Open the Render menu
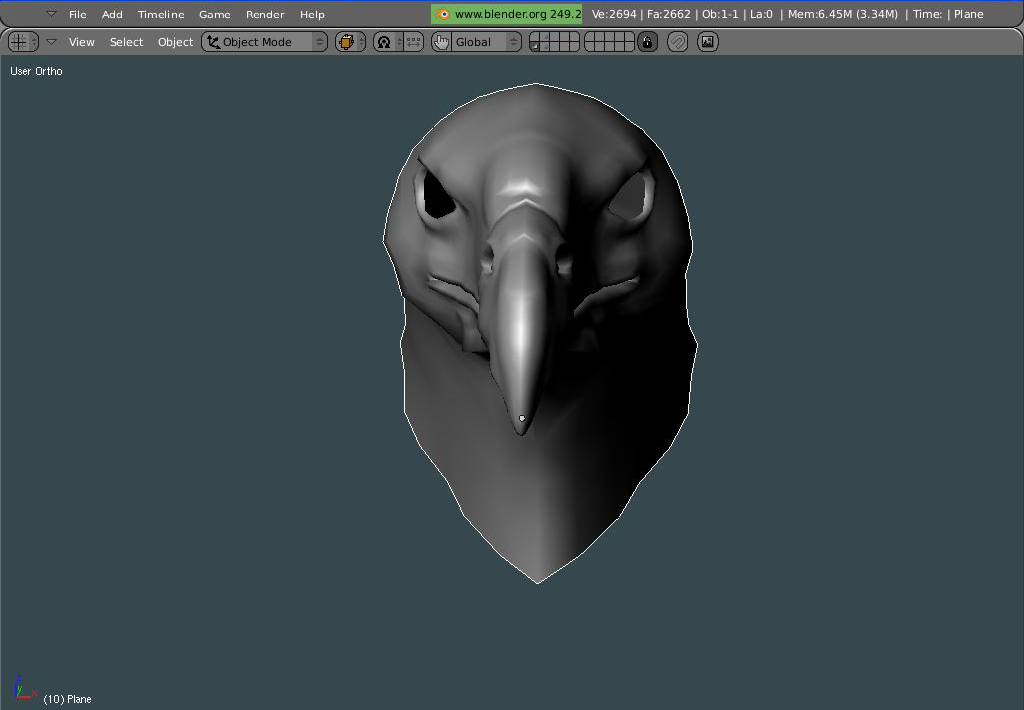The width and height of the screenshot is (1024, 710). (265, 14)
